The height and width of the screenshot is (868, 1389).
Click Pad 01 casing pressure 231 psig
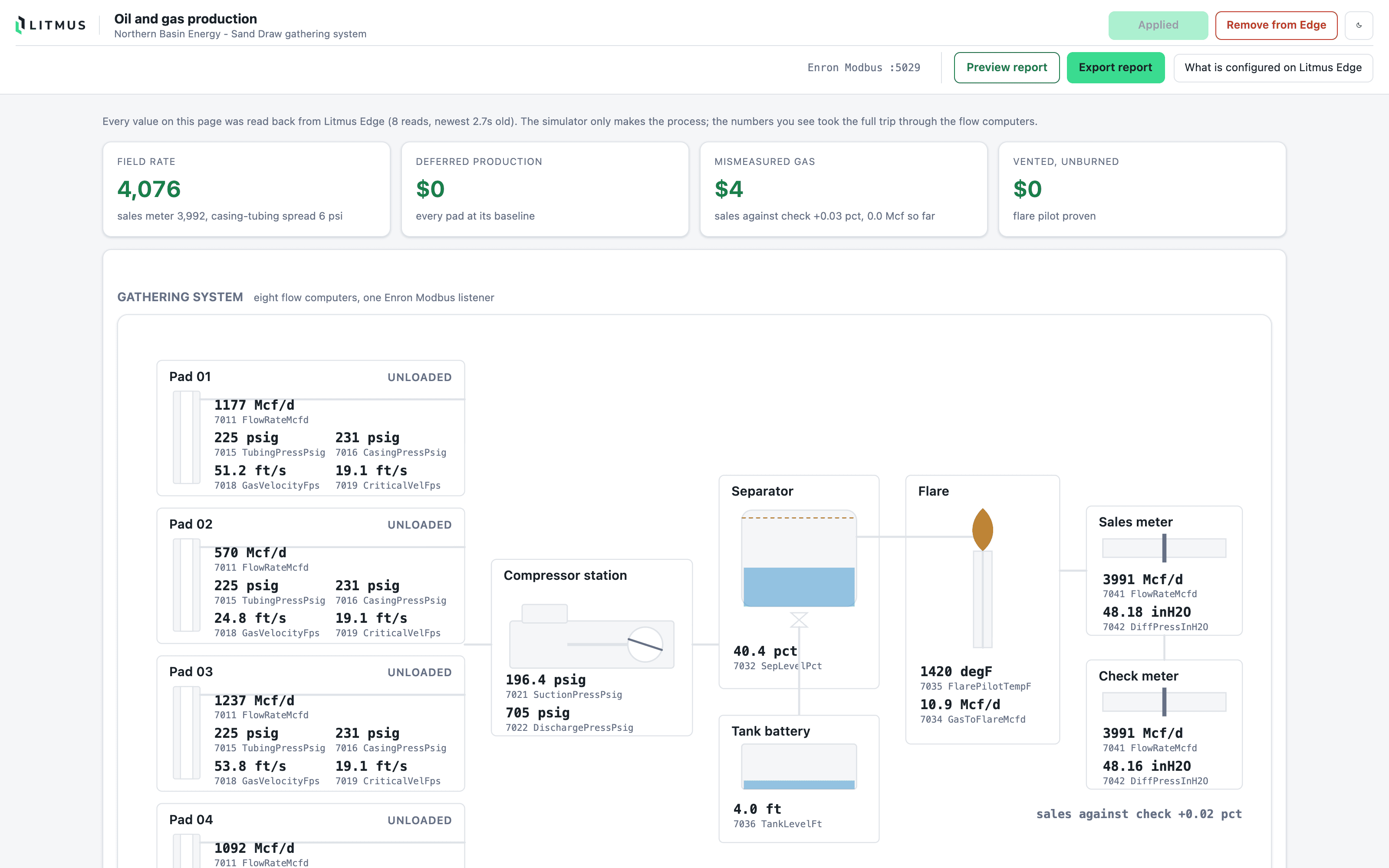pos(367,438)
